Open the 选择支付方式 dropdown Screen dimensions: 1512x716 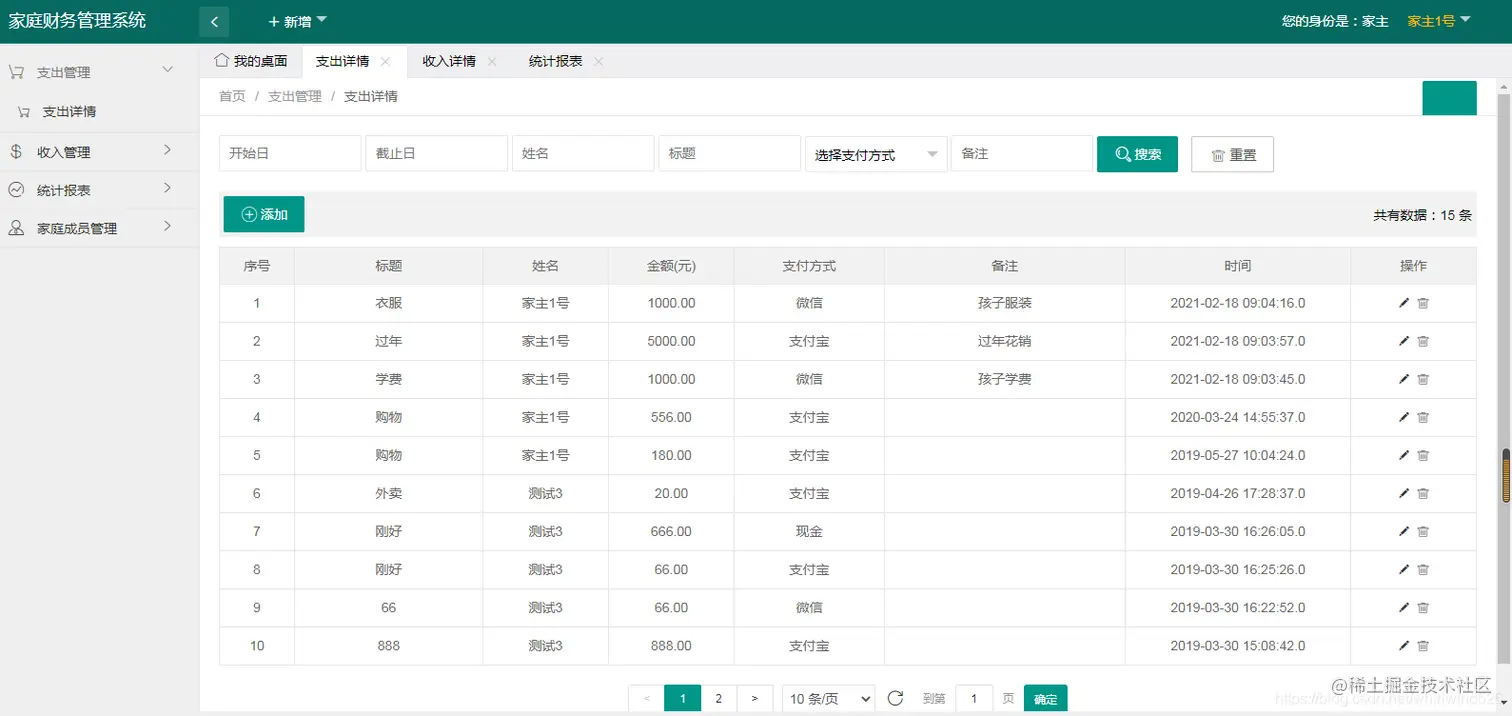click(x=876, y=154)
